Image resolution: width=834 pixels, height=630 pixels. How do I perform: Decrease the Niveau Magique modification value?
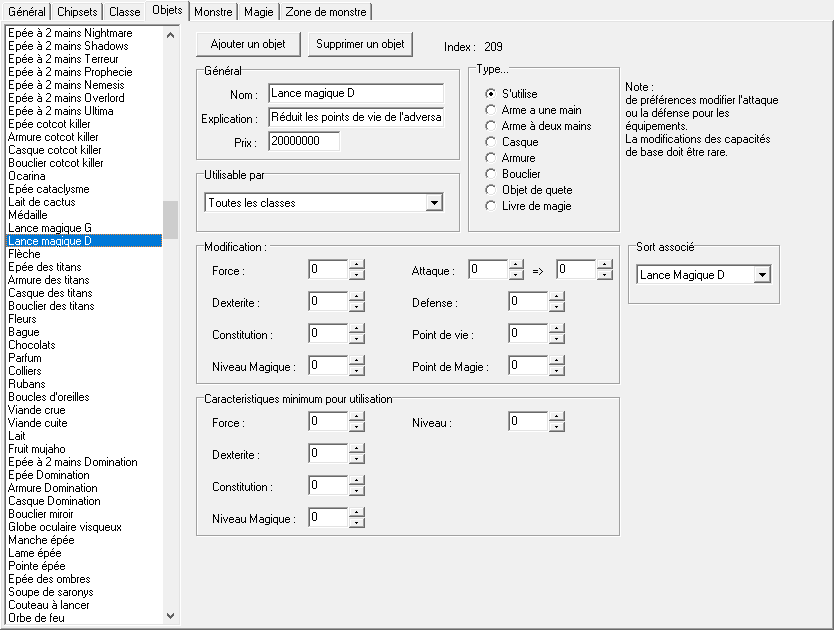[357, 371]
